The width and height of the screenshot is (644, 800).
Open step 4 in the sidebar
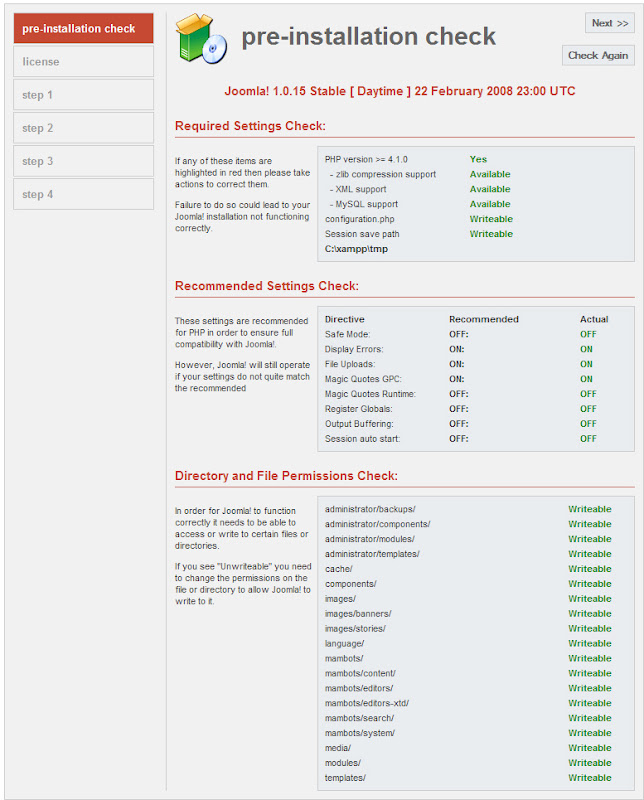click(83, 194)
